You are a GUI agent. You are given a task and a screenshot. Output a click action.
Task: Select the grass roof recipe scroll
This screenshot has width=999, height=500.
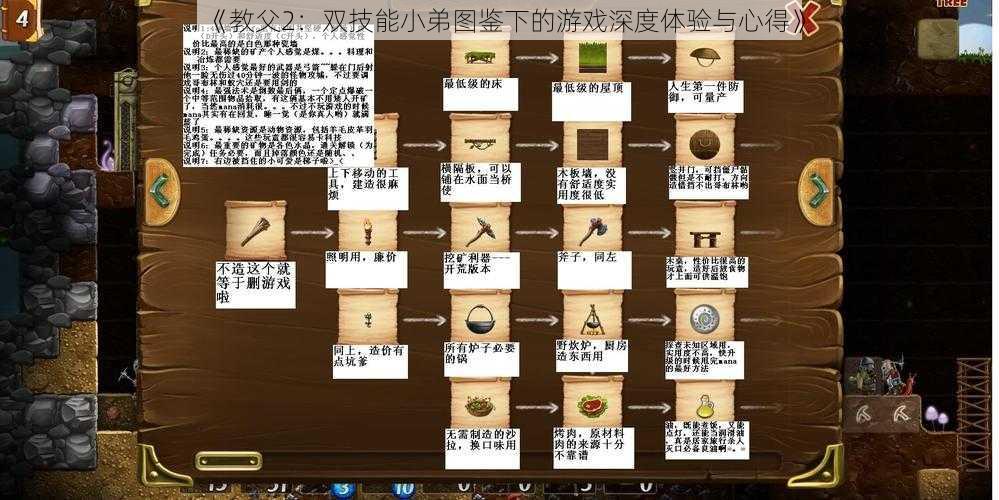tap(593, 55)
